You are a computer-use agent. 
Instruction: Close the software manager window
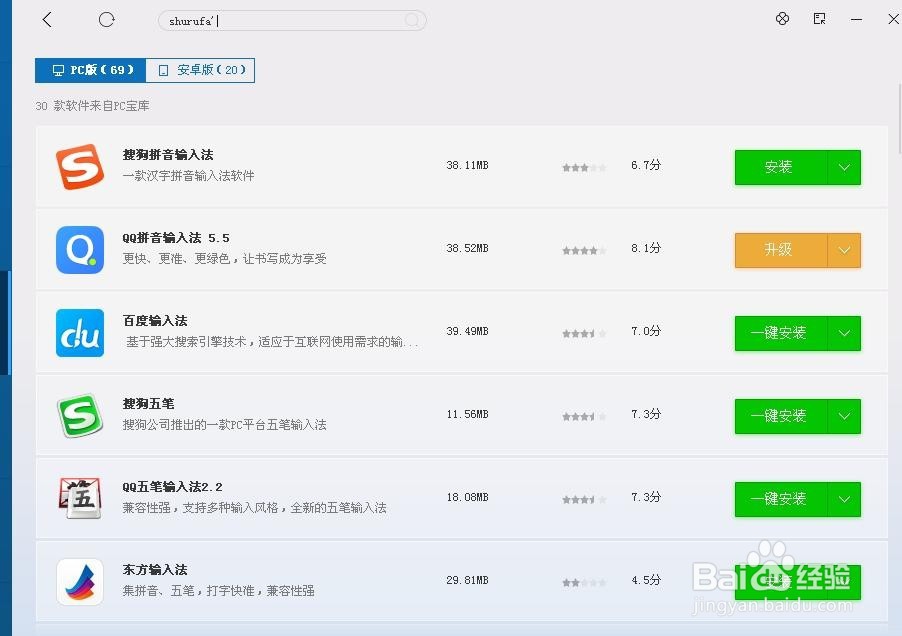tap(893, 19)
